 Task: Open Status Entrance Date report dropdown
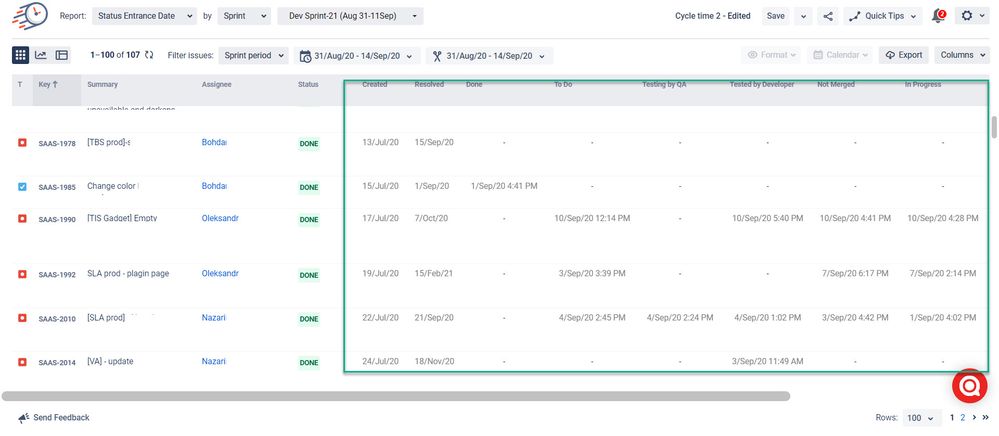[144, 16]
